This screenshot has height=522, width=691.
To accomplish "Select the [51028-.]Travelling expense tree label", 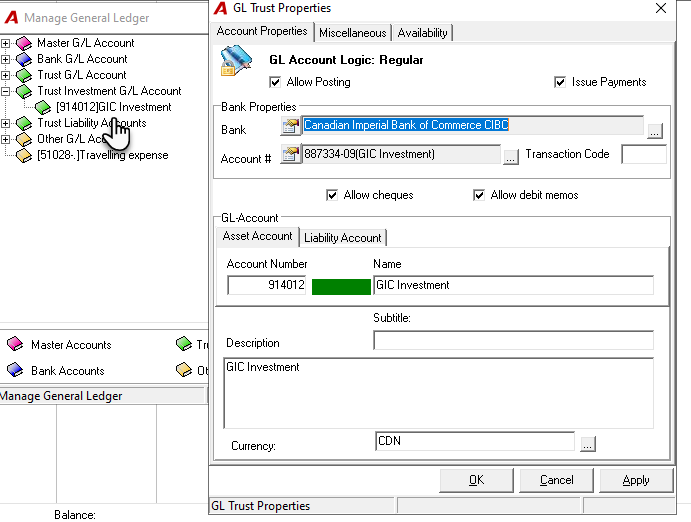I will pos(103,155).
